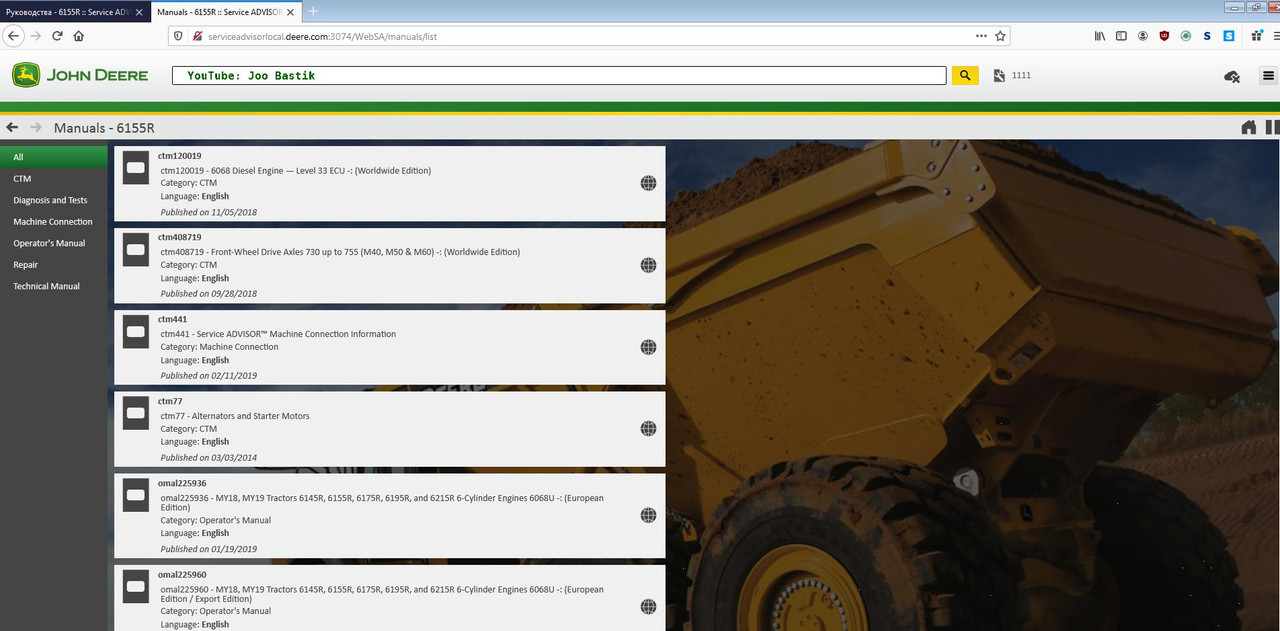
Task: Select Machine Connection category
Action: [54, 222]
